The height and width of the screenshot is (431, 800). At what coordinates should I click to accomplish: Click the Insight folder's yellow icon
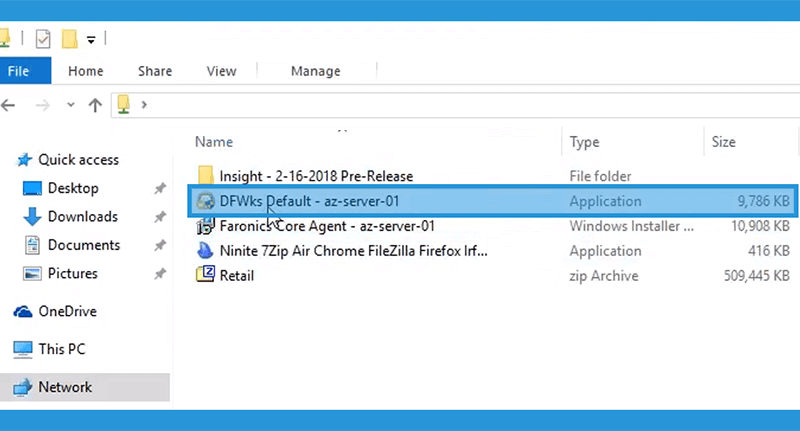click(x=206, y=175)
